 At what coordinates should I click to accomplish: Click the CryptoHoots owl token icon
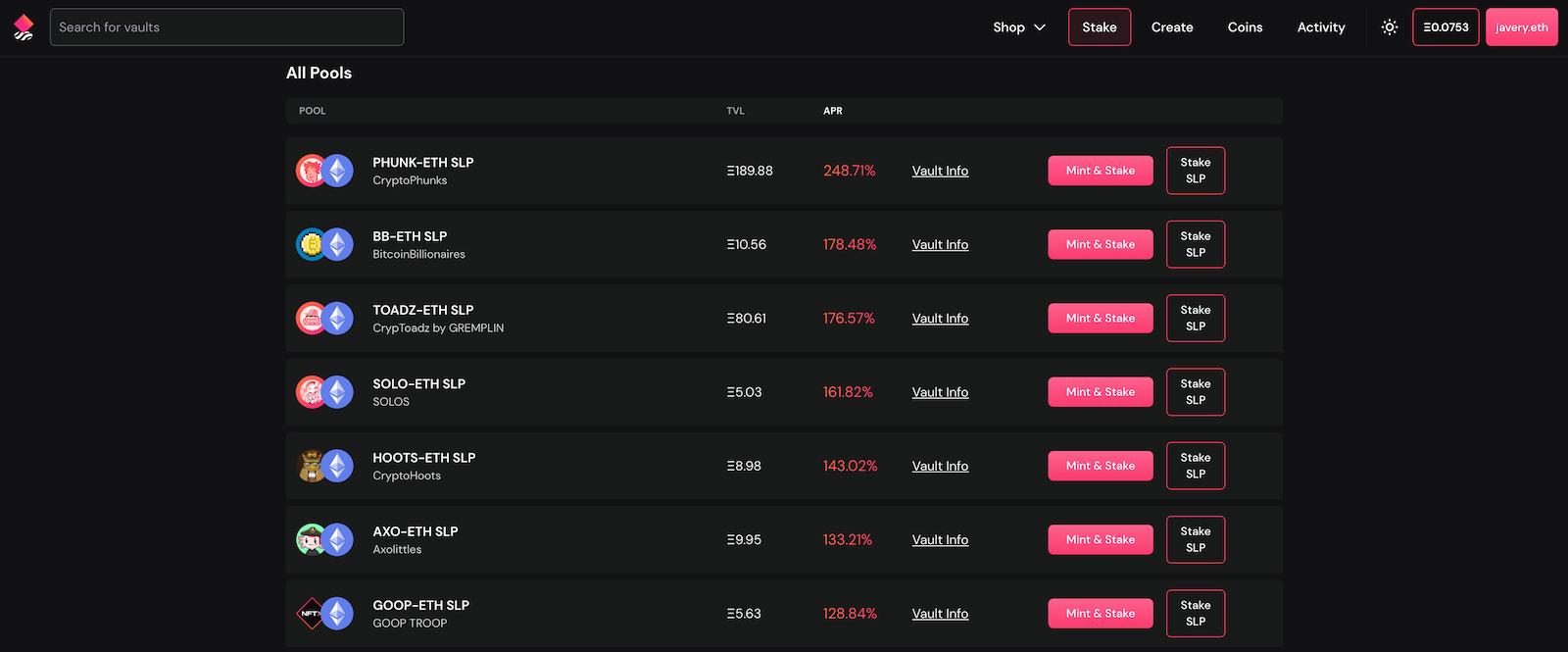(x=311, y=466)
